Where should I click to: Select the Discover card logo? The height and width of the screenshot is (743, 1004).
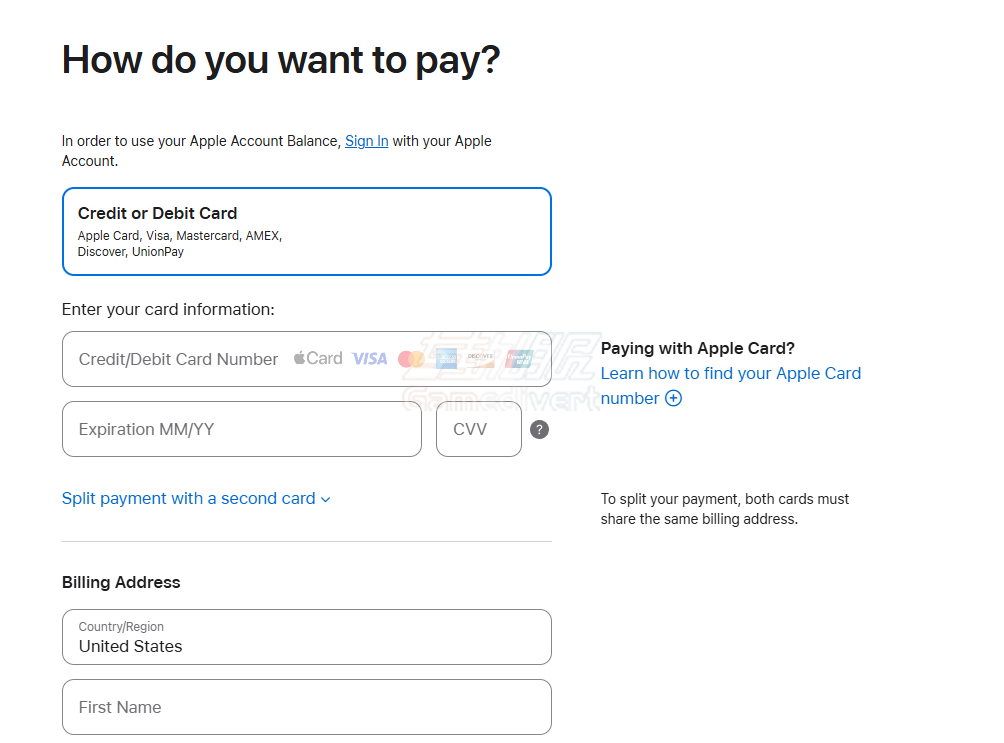[479, 358]
